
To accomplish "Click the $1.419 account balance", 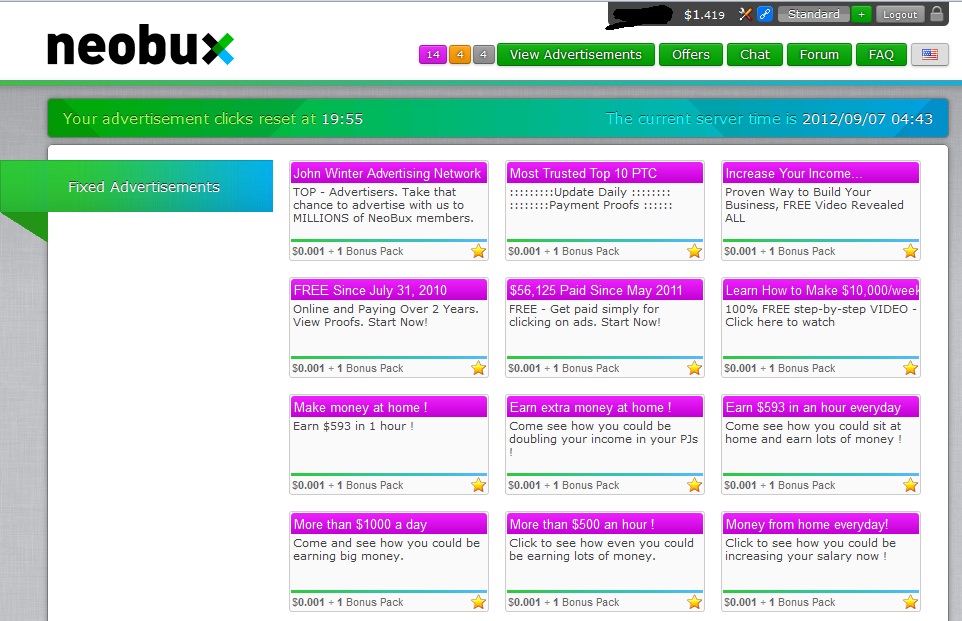I will (704, 15).
